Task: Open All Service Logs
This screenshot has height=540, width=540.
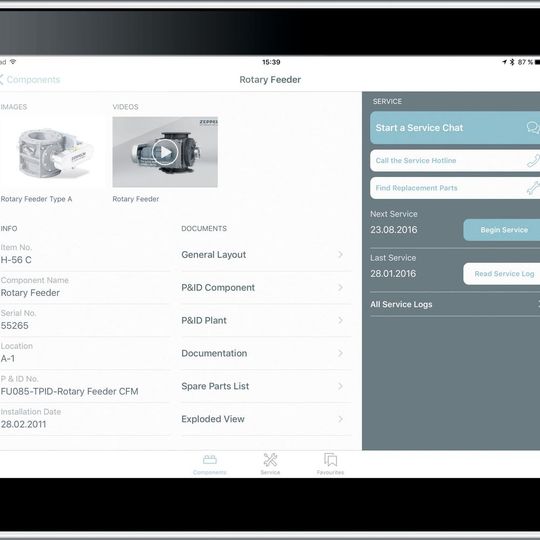Action: [455, 304]
